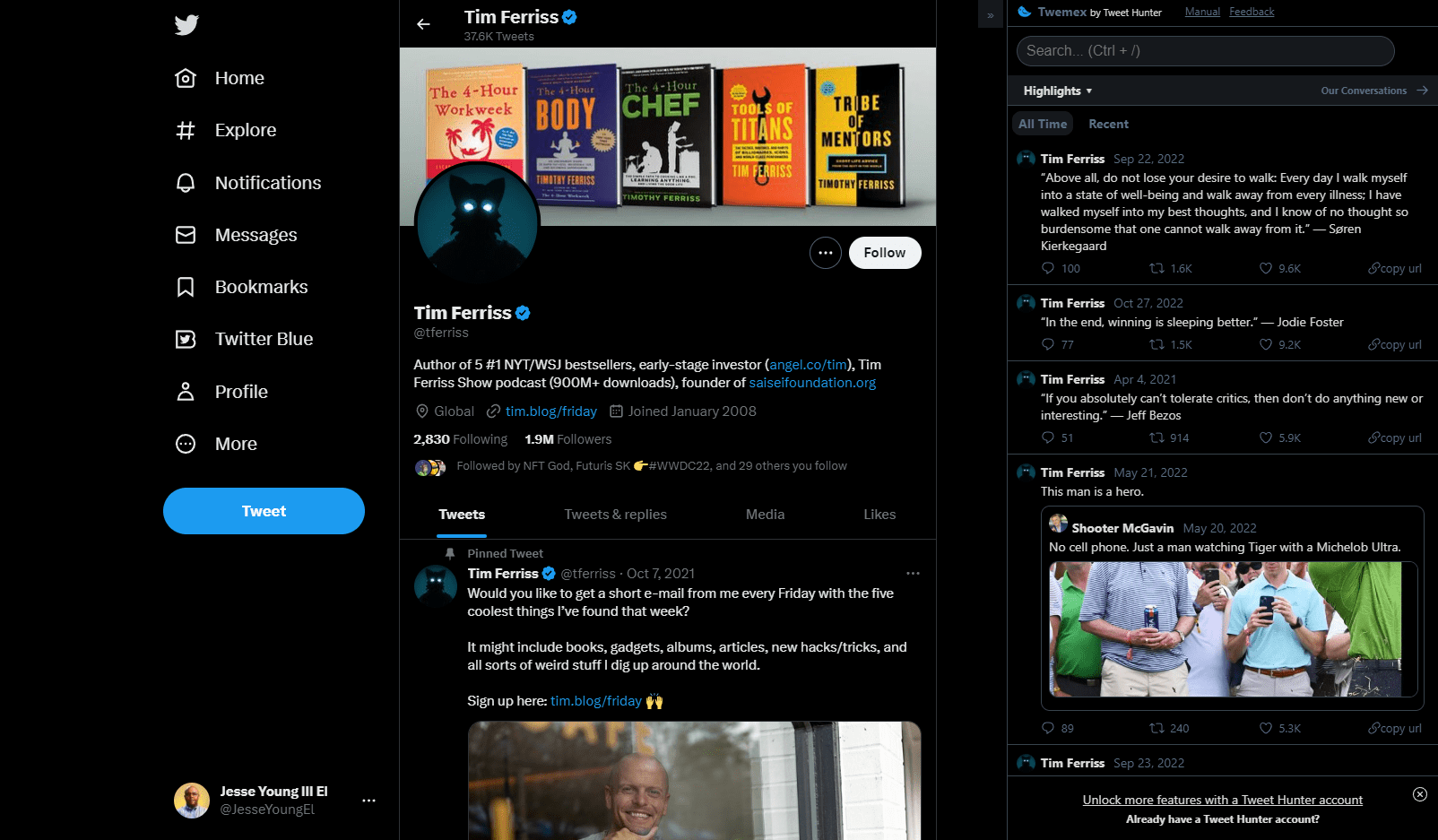Switch to Tweets & replies tab

click(x=615, y=515)
